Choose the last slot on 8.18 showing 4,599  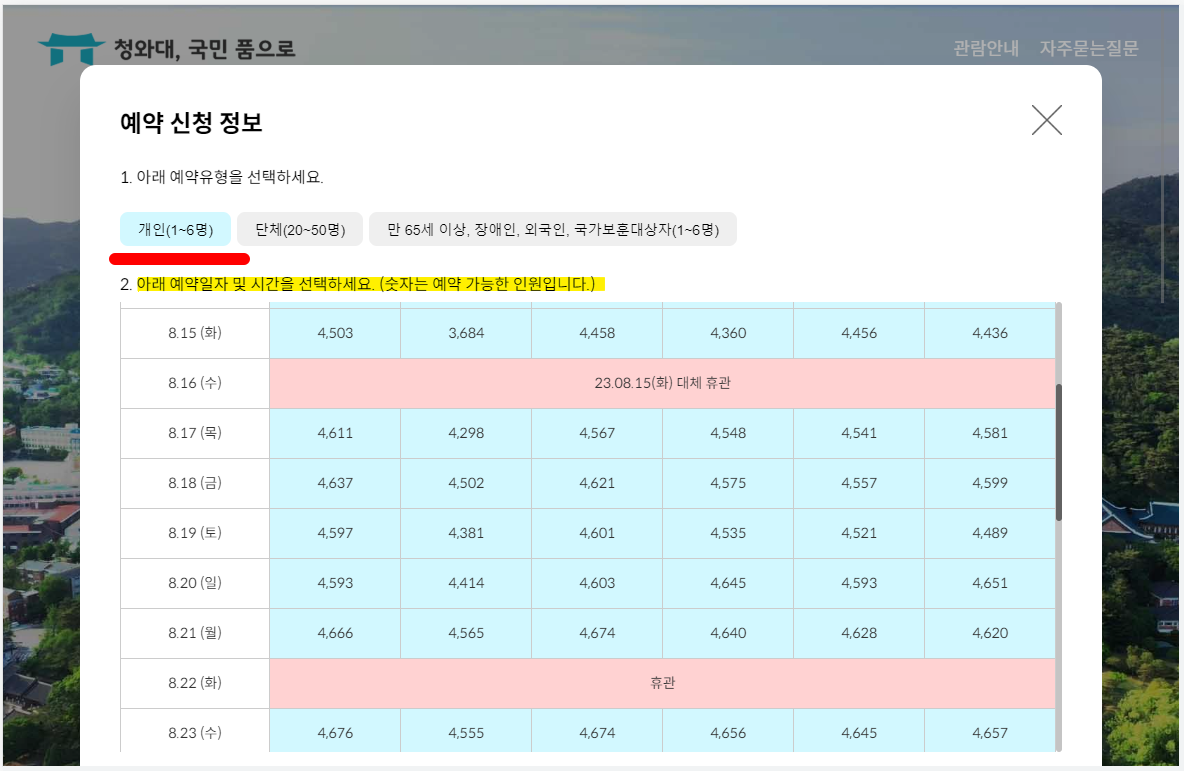(x=990, y=482)
